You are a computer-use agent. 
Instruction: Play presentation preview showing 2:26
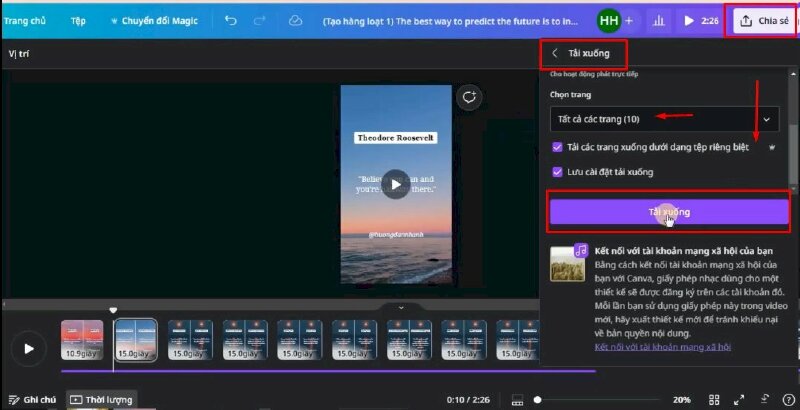coord(701,21)
